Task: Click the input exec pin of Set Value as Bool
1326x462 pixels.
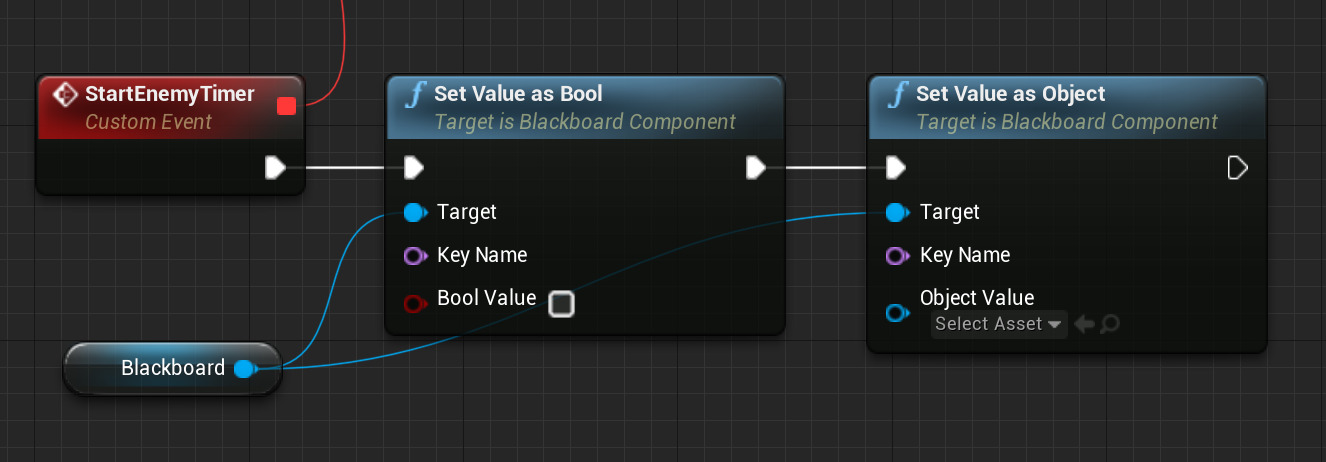Action: pos(413,167)
